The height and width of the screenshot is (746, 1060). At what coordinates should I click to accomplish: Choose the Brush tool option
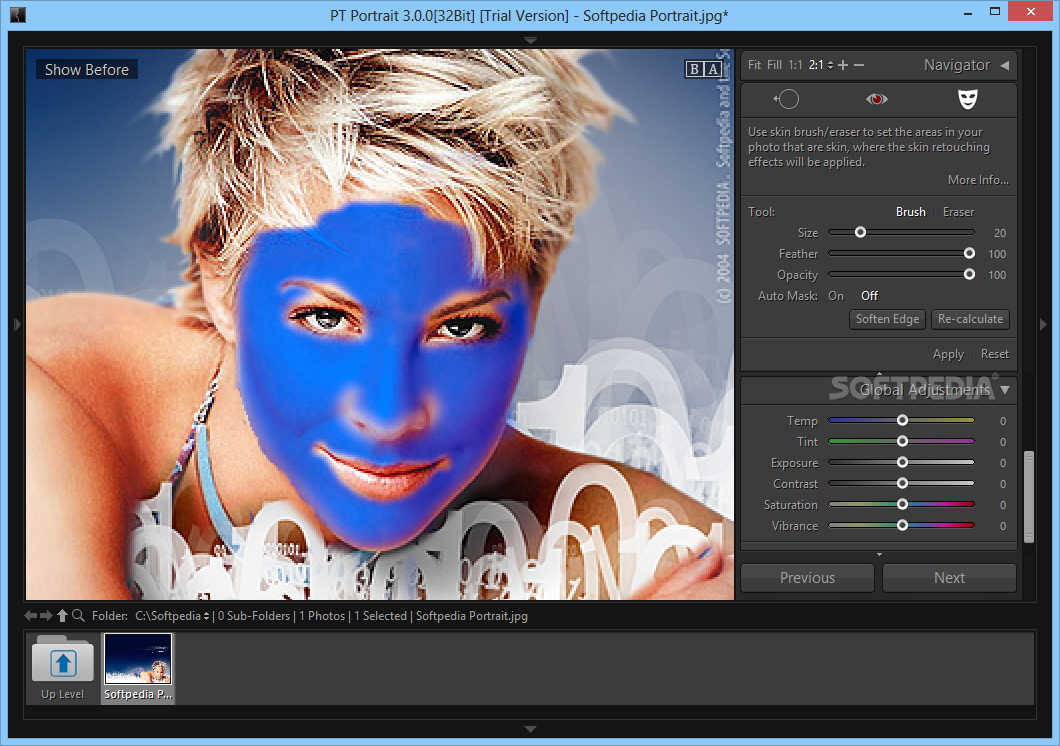(911, 212)
